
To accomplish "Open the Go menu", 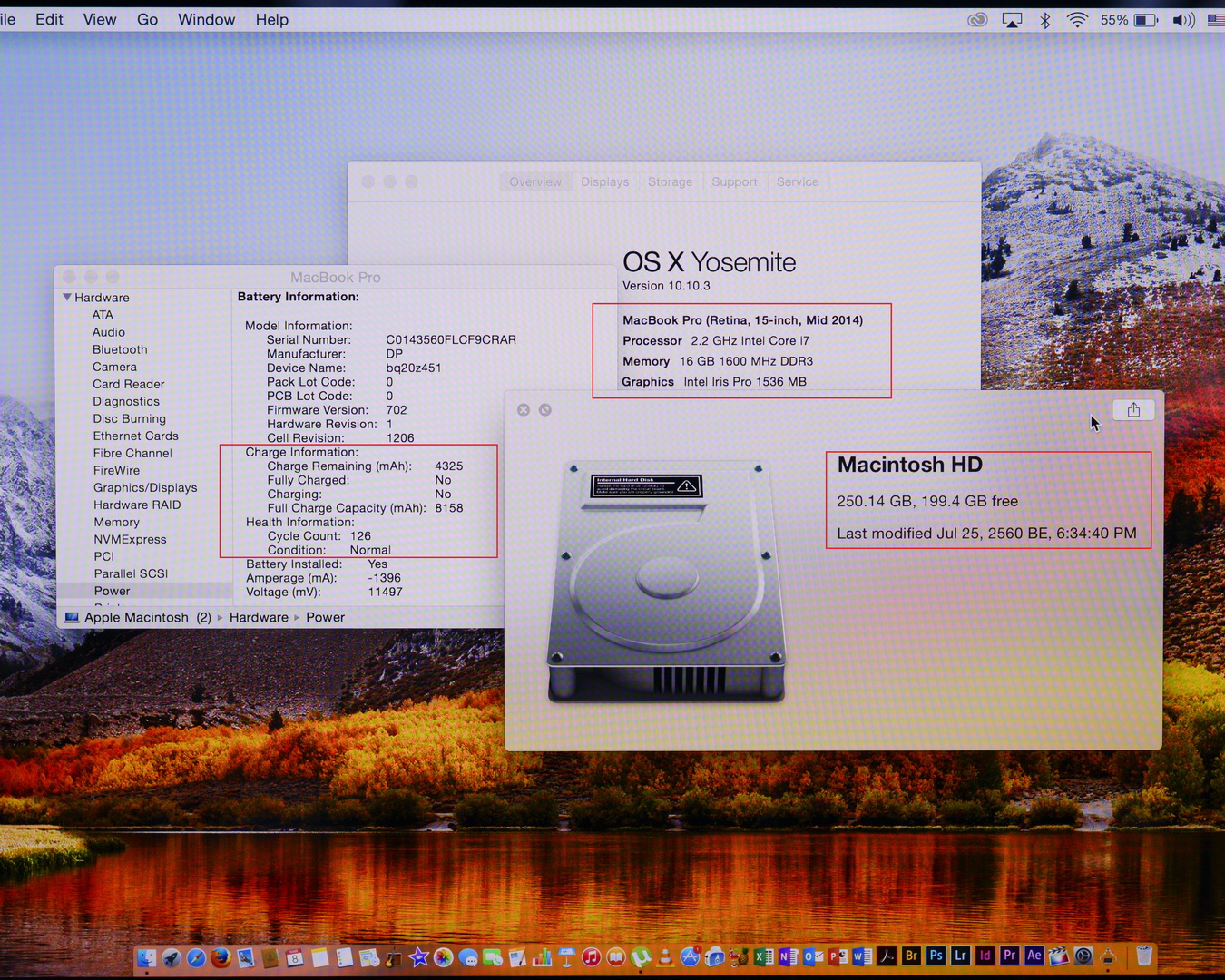I will click(x=147, y=19).
